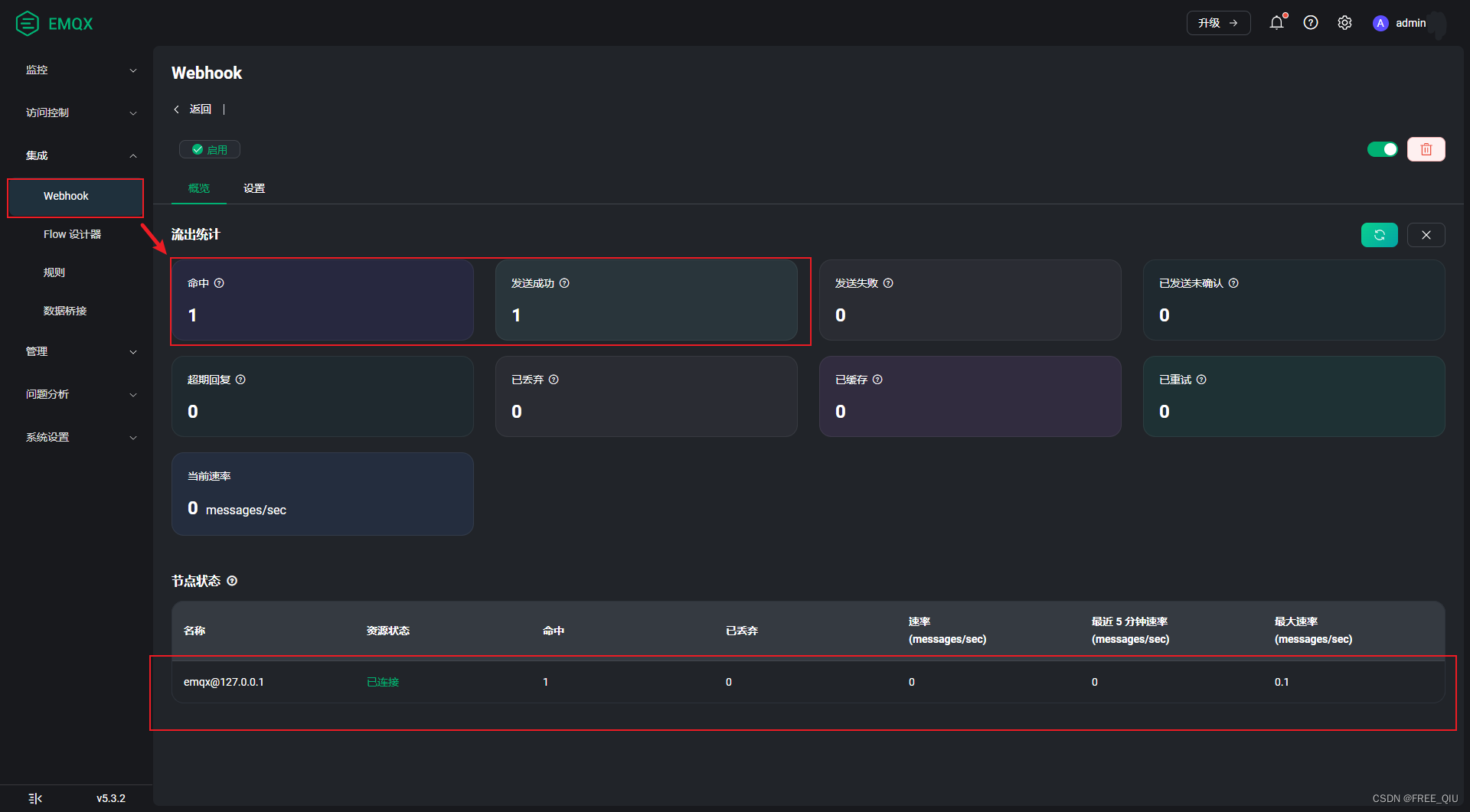Expand the 监控 menu
This screenshot has width=1470, height=812.
(x=77, y=70)
